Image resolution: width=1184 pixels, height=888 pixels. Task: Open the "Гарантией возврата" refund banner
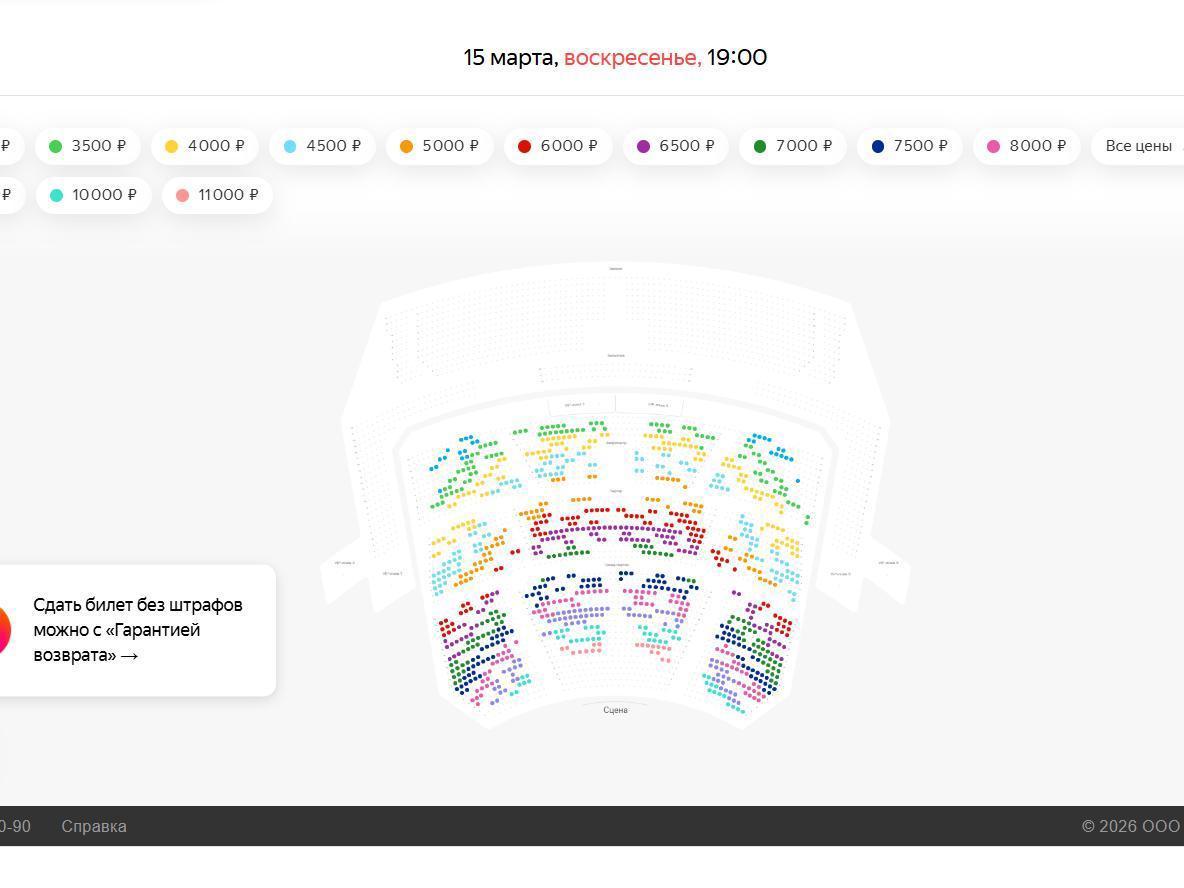pyautogui.click(x=138, y=630)
